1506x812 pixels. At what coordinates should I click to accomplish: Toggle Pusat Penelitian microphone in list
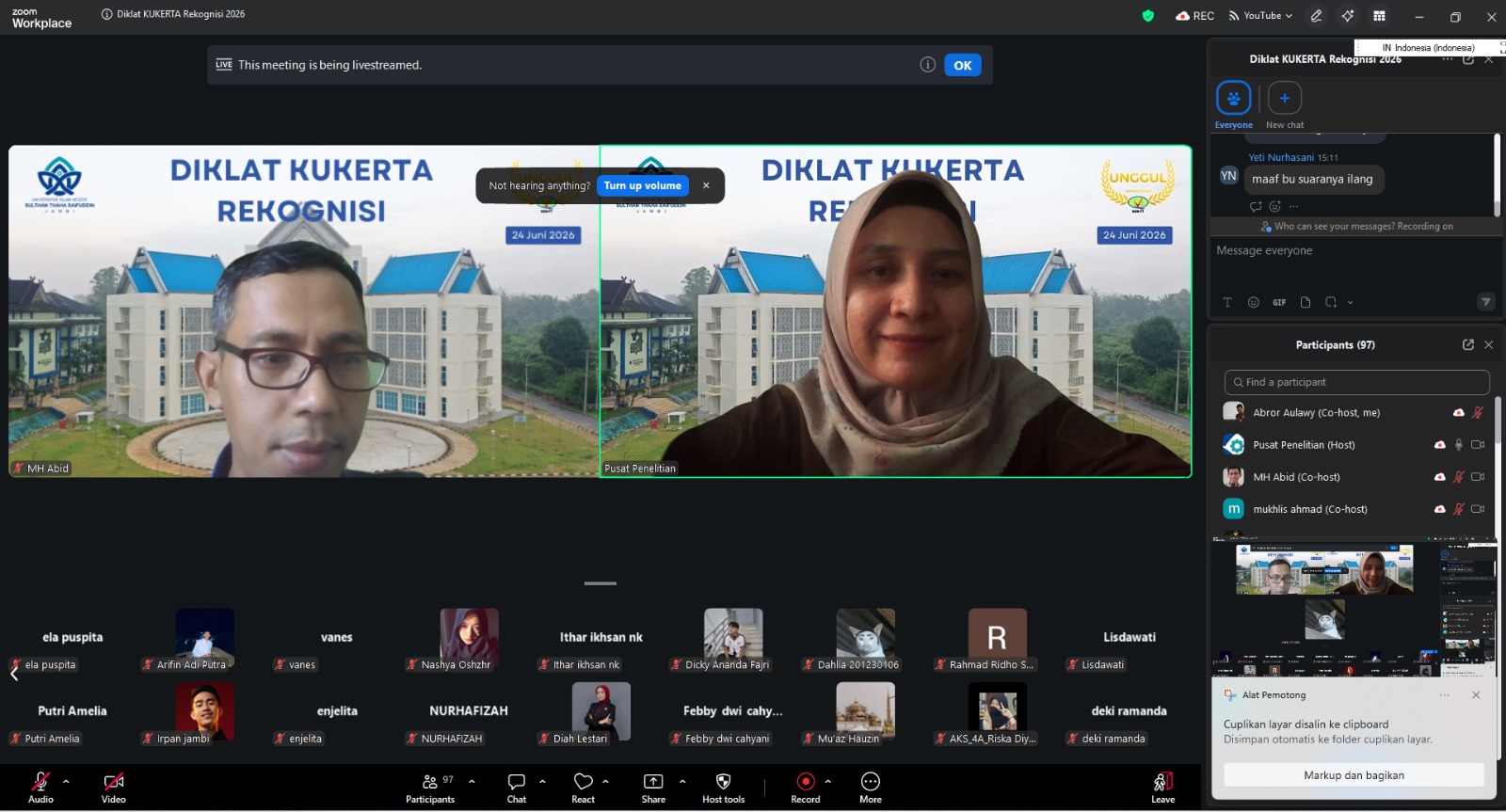tap(1459, 445)
